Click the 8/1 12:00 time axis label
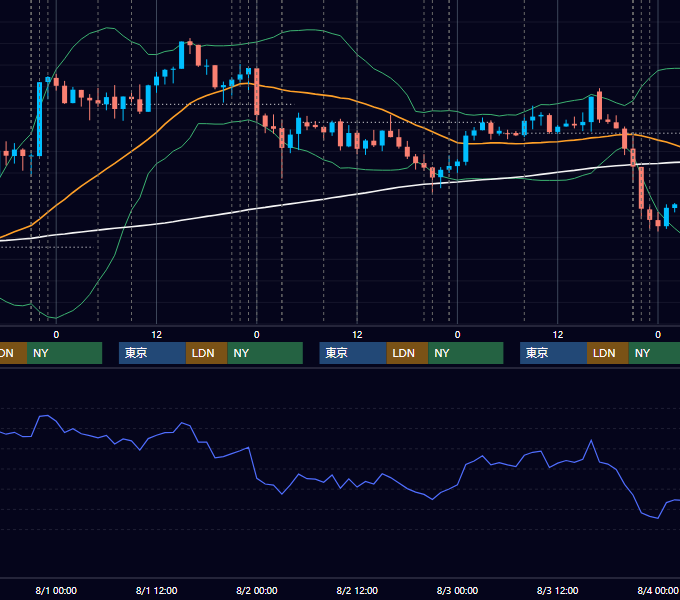This screenshot has height=600, width=680. pyautogui.click(x=157, y=590)
